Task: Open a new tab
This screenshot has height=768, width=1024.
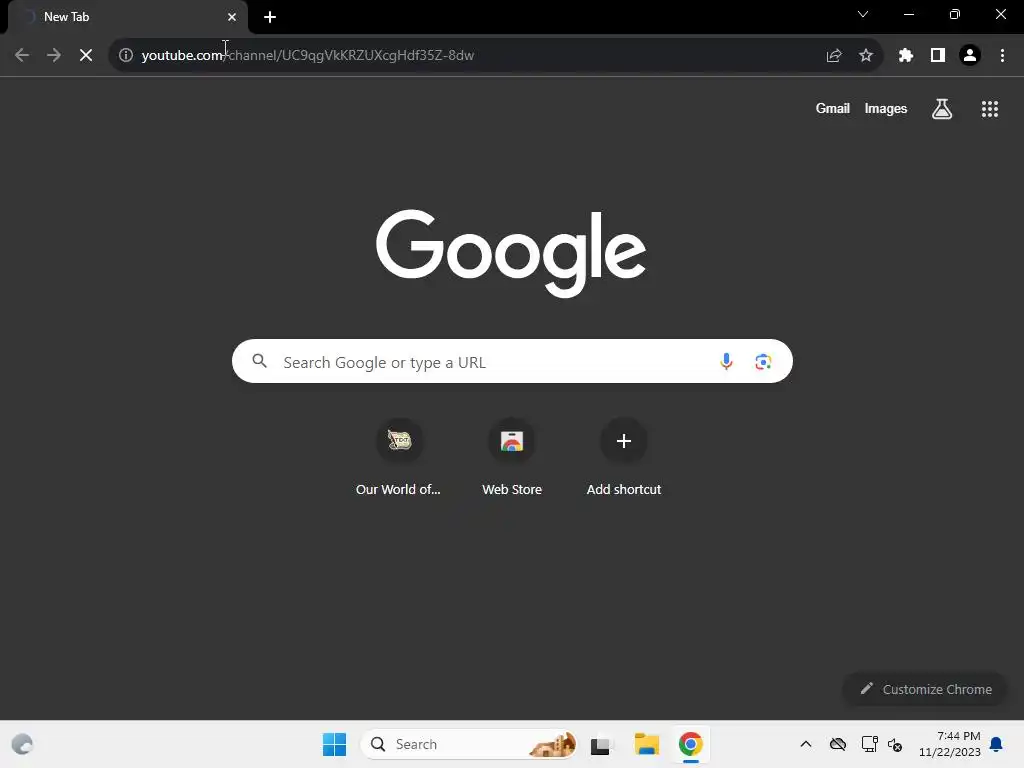Action: (270, 17)
